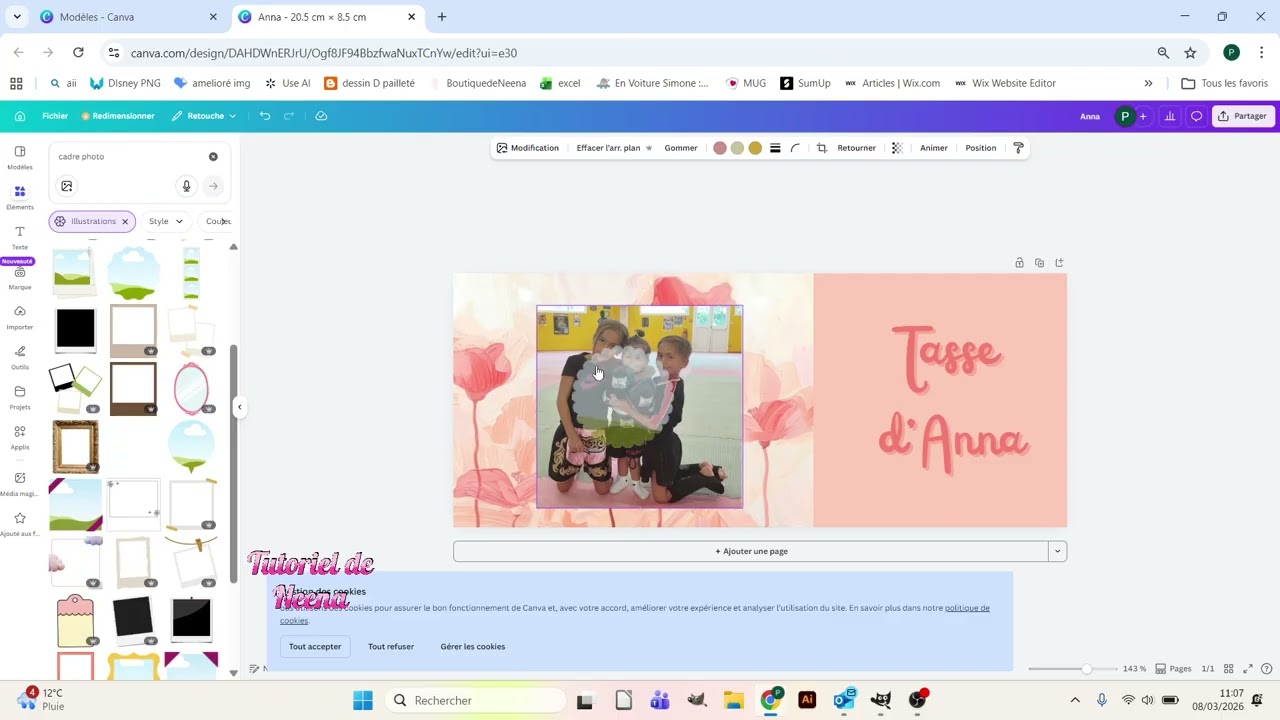The width and height of the screenshot is (1280, 720).
Task: Open the help question mark
Action: click(x=1267, y=669)
